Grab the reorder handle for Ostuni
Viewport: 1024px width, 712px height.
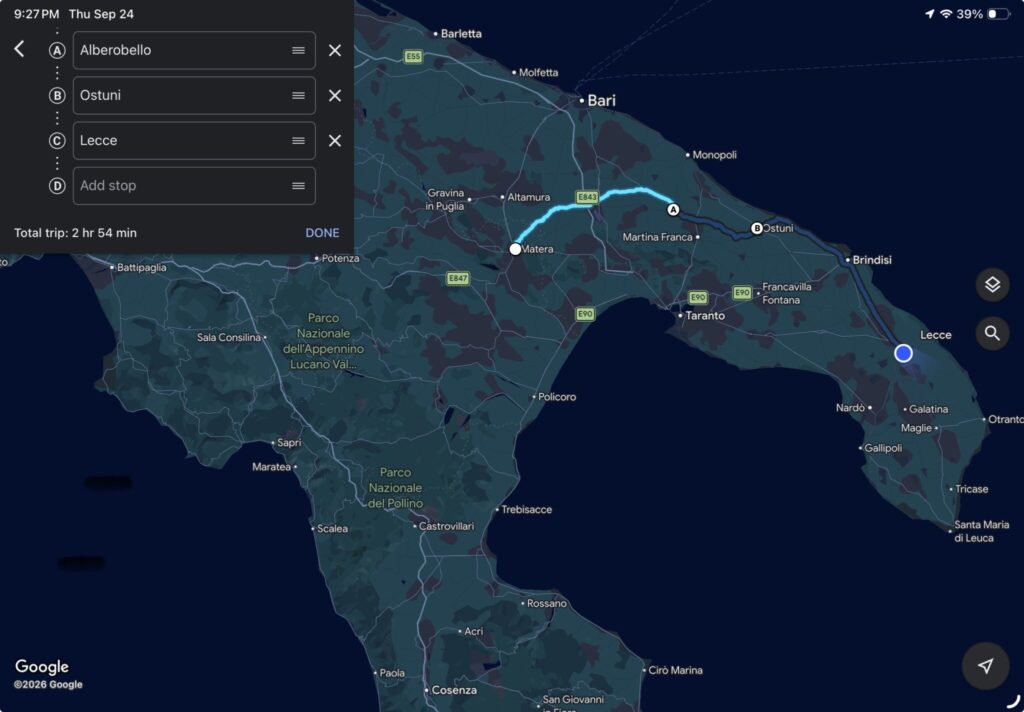298,95
